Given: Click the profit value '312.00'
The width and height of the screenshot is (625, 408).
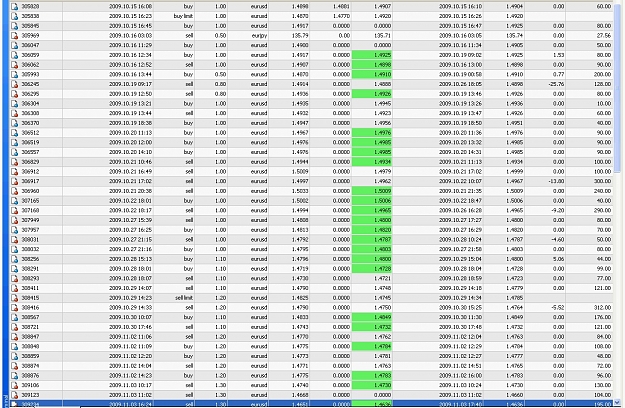Looking at the screenshot, I should [602, 308].
